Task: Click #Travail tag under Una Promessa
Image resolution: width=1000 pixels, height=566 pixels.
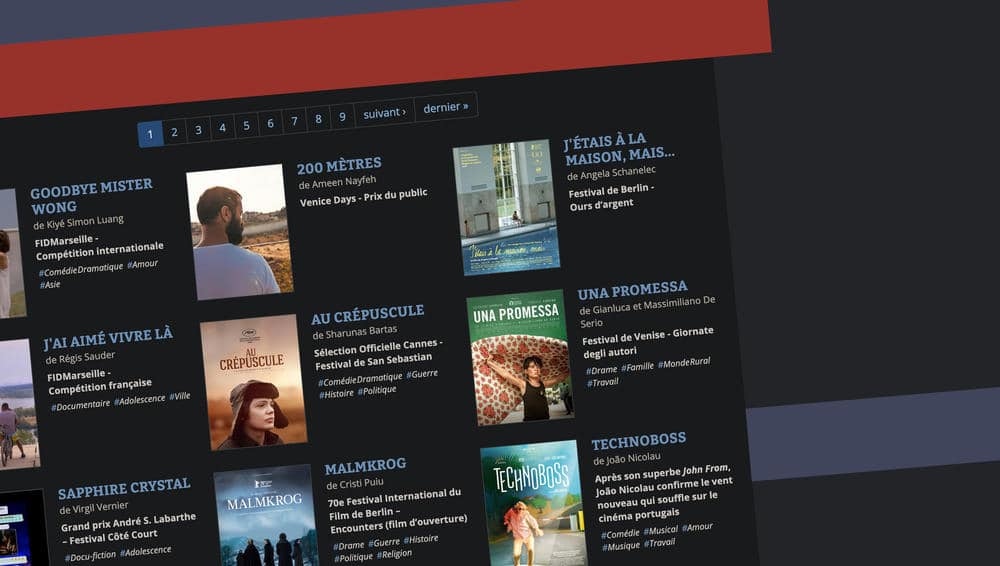Action: tap(603, 382)
